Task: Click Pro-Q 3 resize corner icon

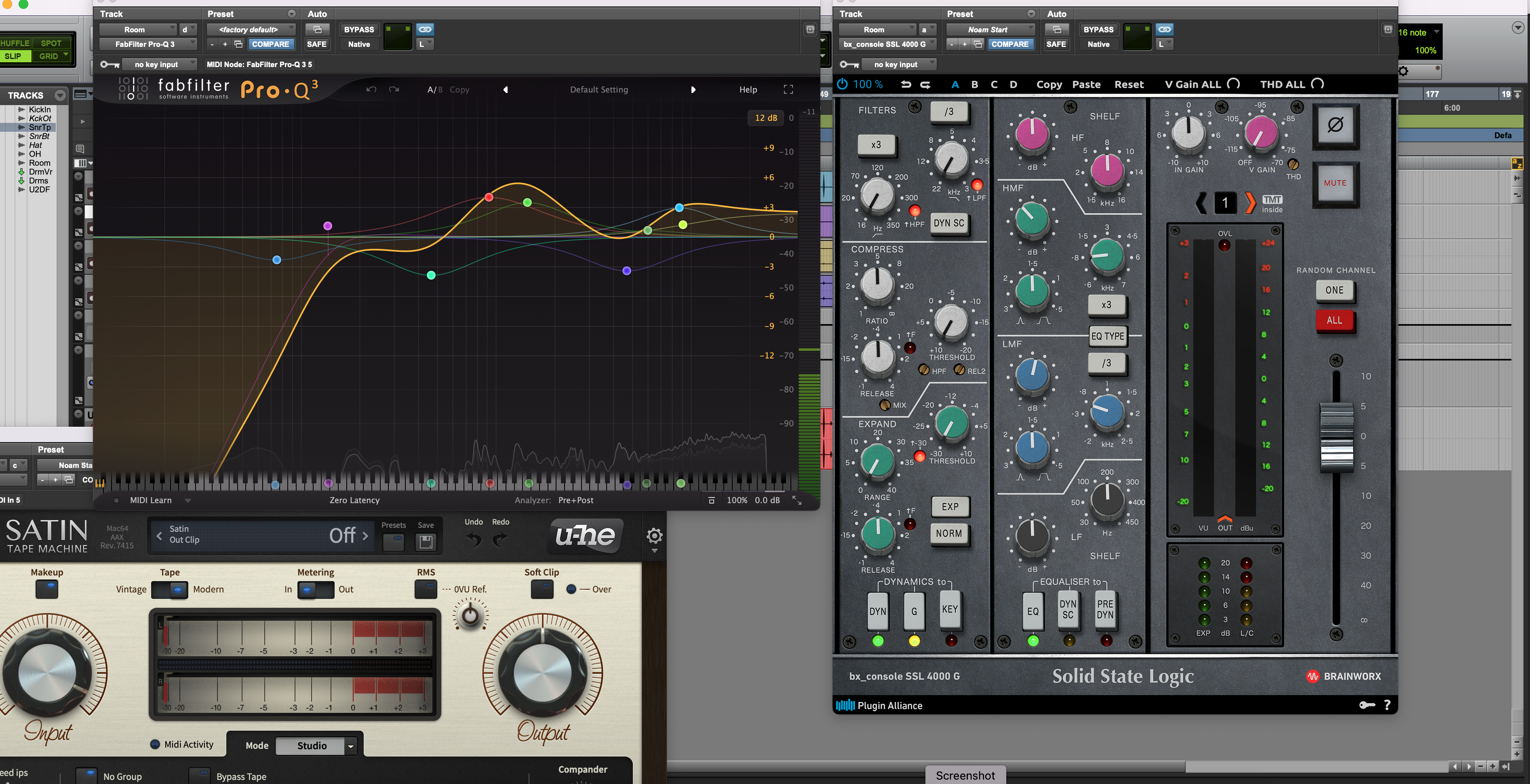Action: pyautogui.click(x=797, y=501)
